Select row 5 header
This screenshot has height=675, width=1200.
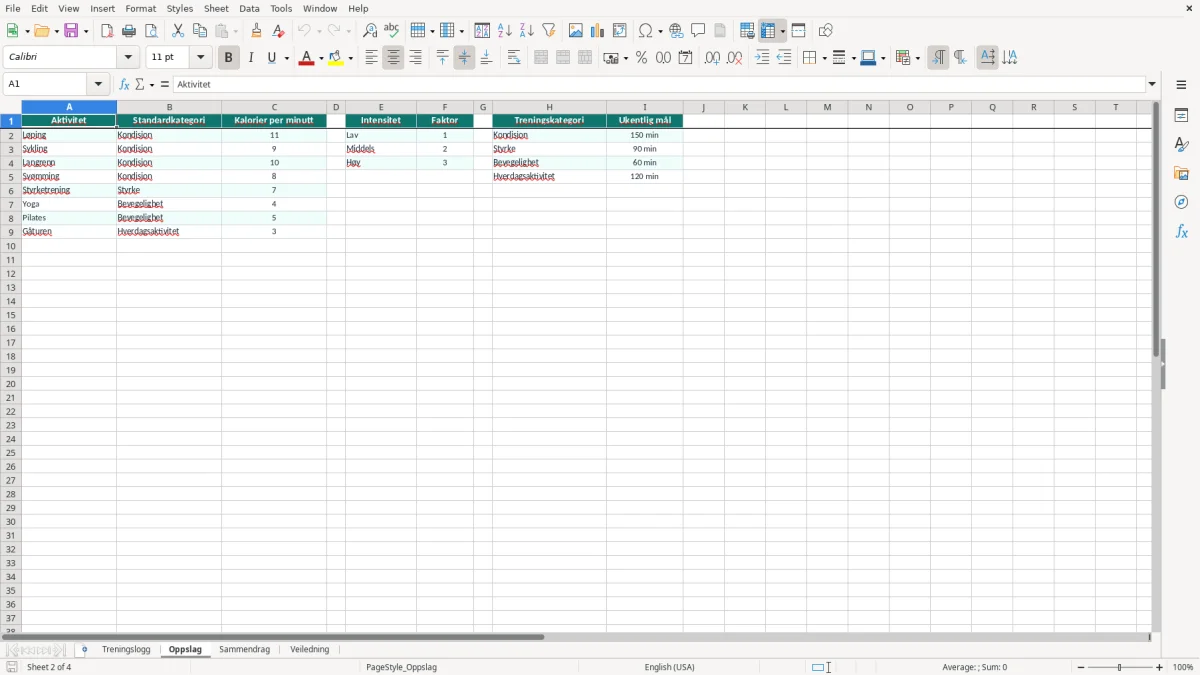point(11,176)
